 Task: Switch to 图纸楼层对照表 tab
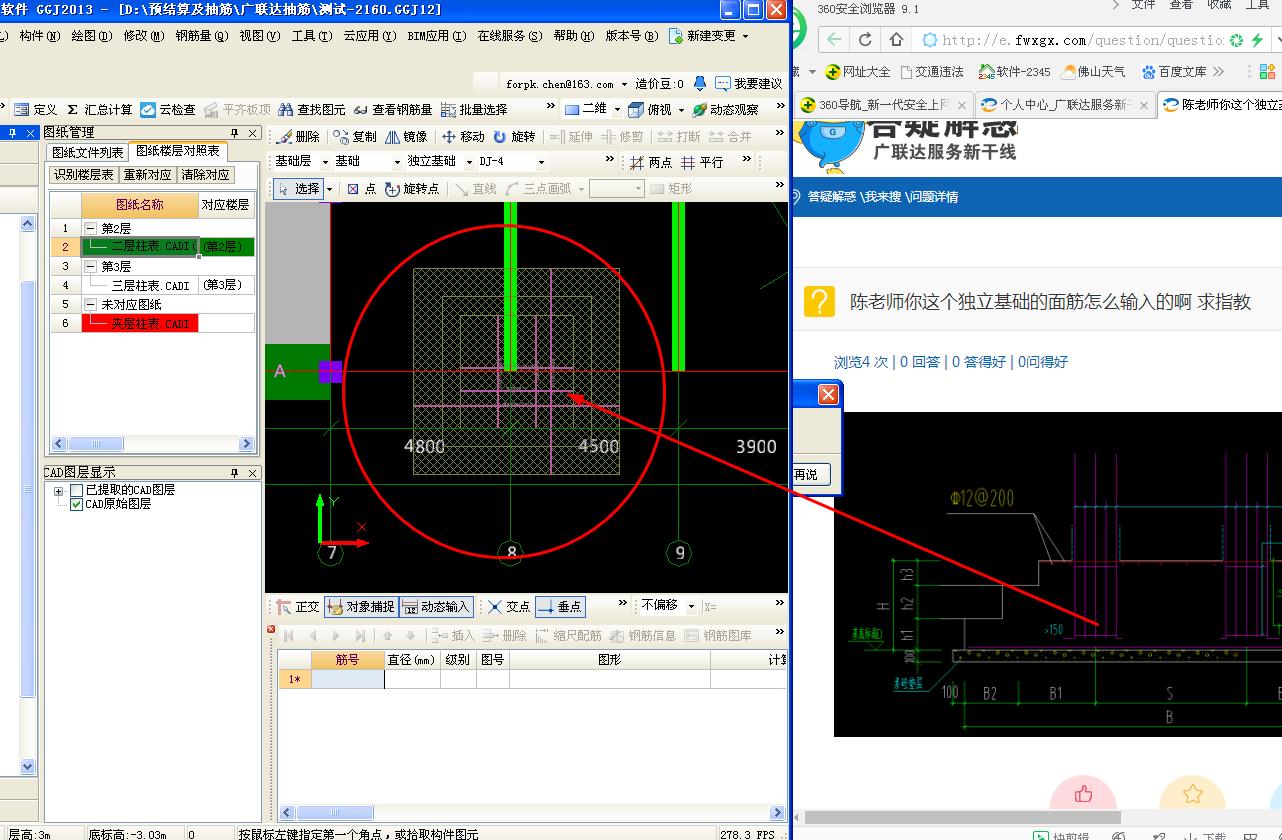(178, 151)
